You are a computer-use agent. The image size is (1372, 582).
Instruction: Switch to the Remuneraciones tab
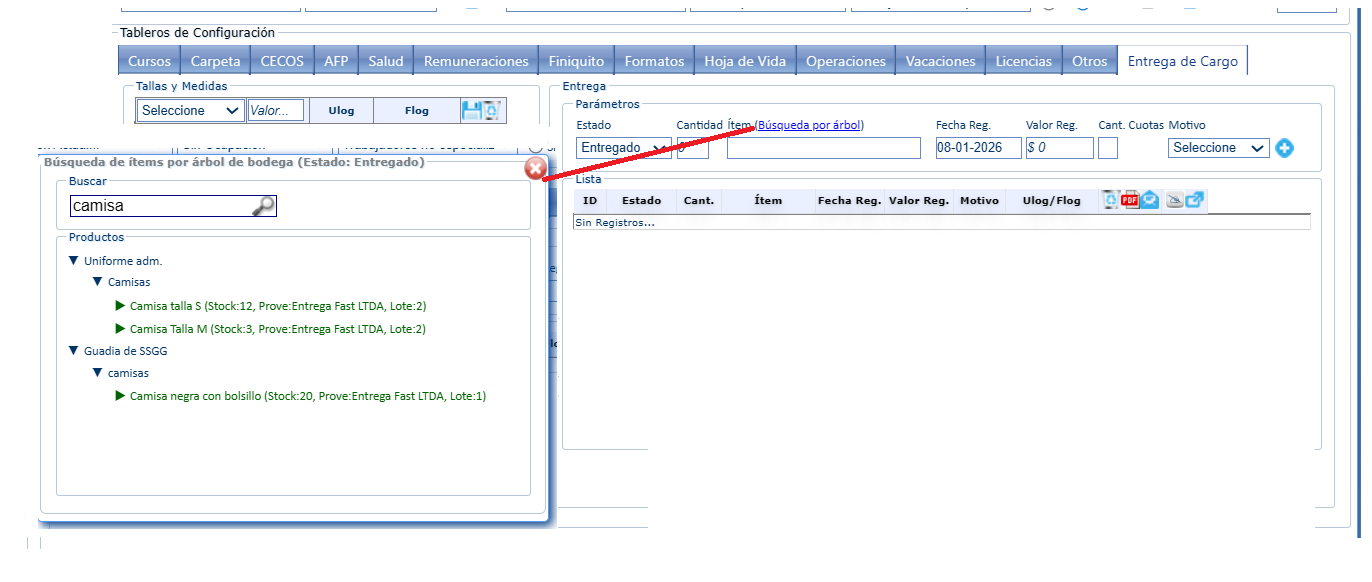(476, 61)
